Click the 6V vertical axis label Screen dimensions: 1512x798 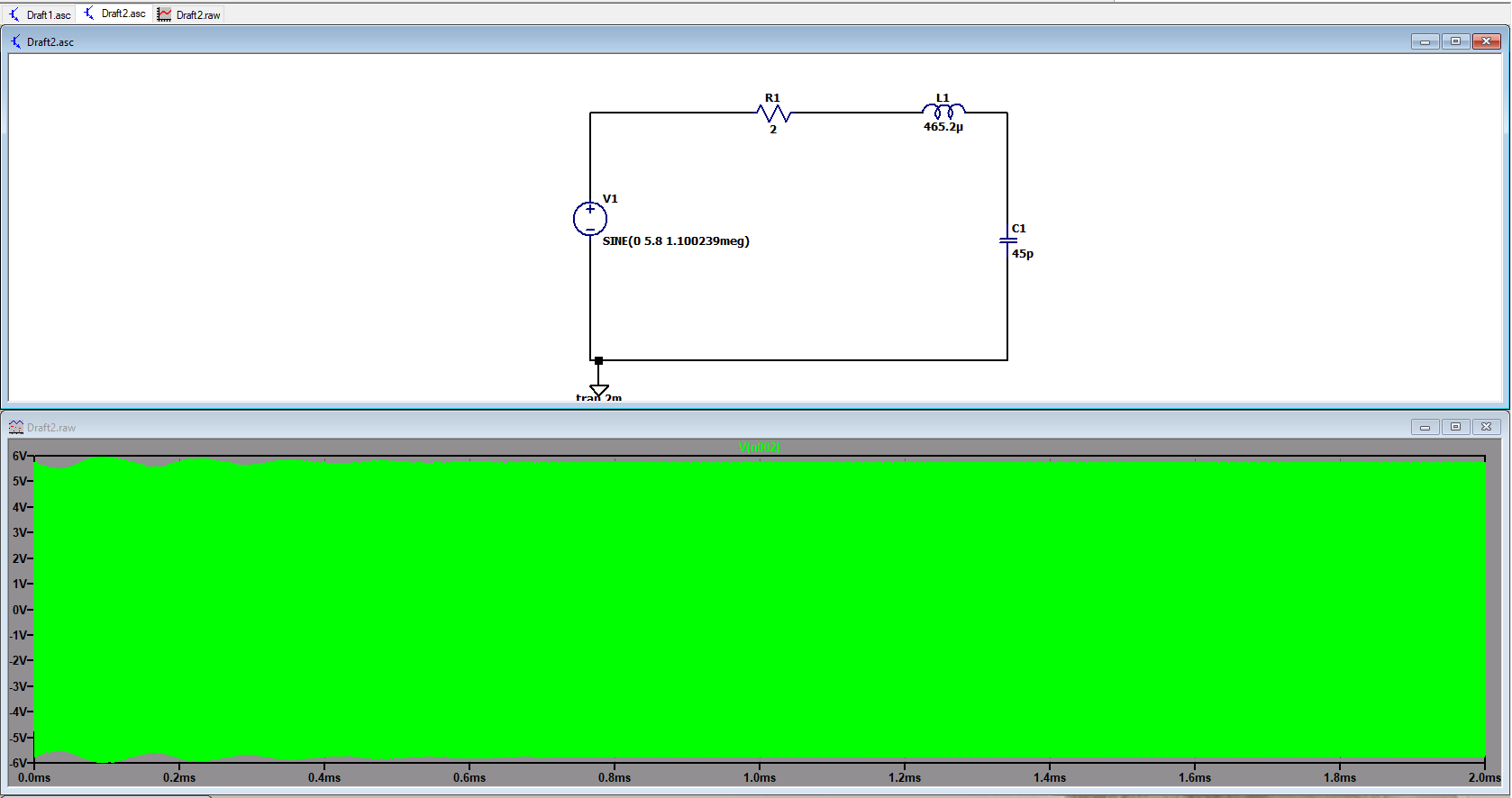[20, 457]
